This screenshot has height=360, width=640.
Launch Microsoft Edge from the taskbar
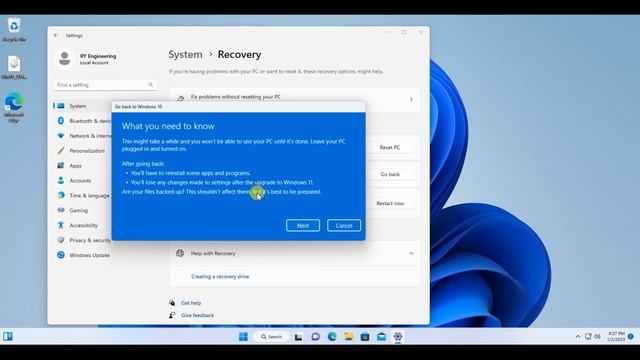332,337
